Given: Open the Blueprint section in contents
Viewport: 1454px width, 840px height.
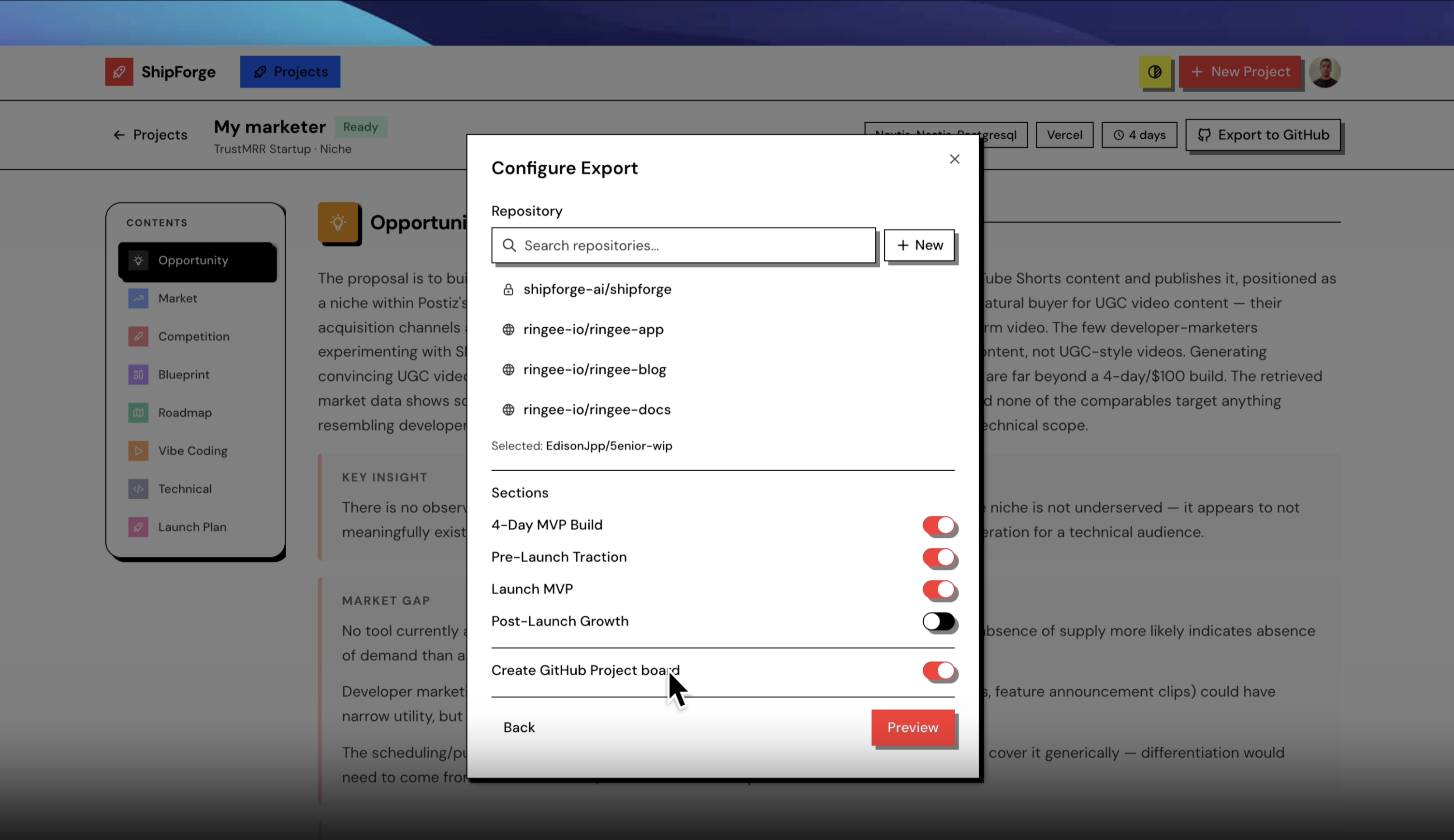Looking at the screenshot, I should point(184,375).
